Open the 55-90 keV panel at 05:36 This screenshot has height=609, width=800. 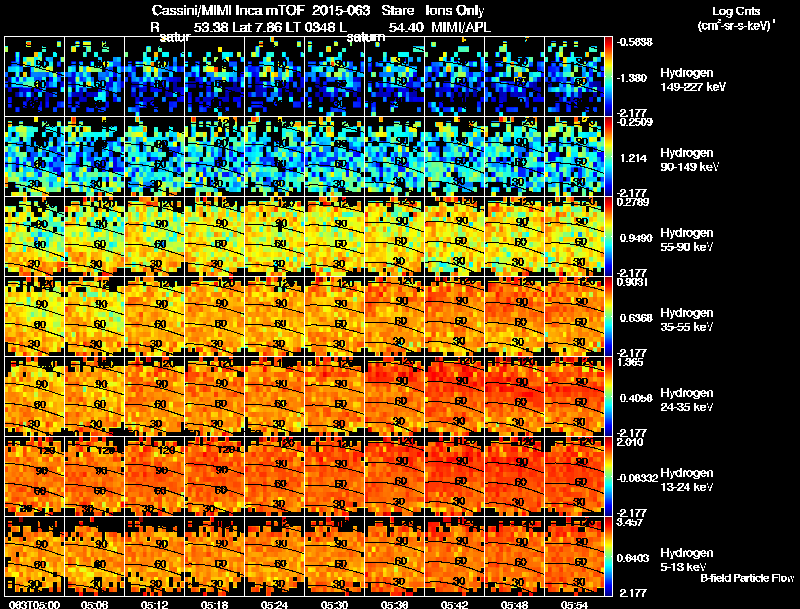[395, 236]
